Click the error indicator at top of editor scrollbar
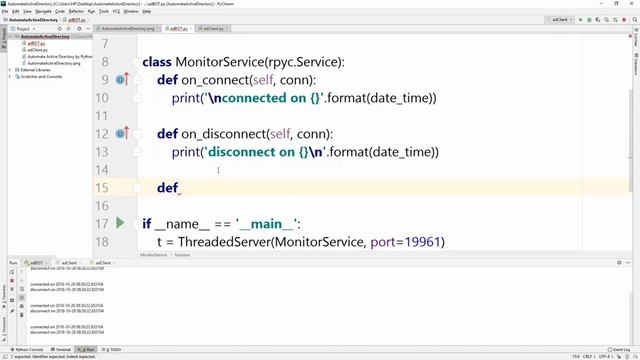Screen dimensions: 640x360 click(x=630, y=36)
